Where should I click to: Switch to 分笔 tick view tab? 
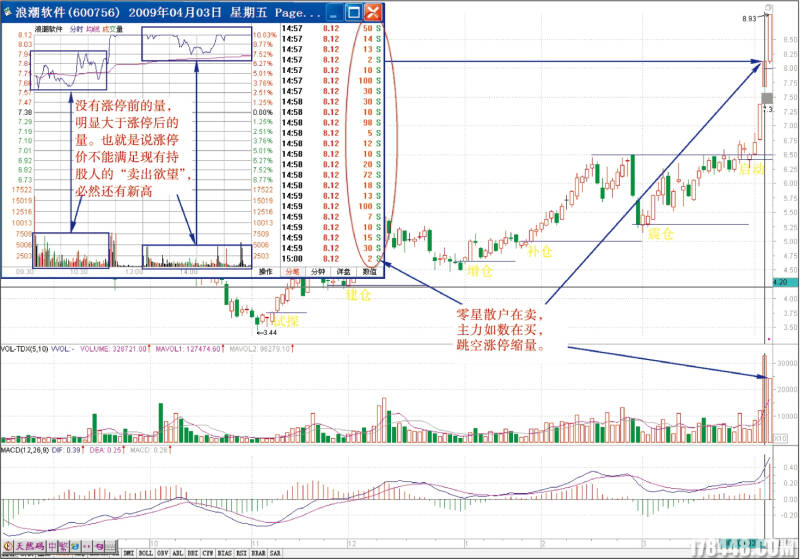coord(291,271)
